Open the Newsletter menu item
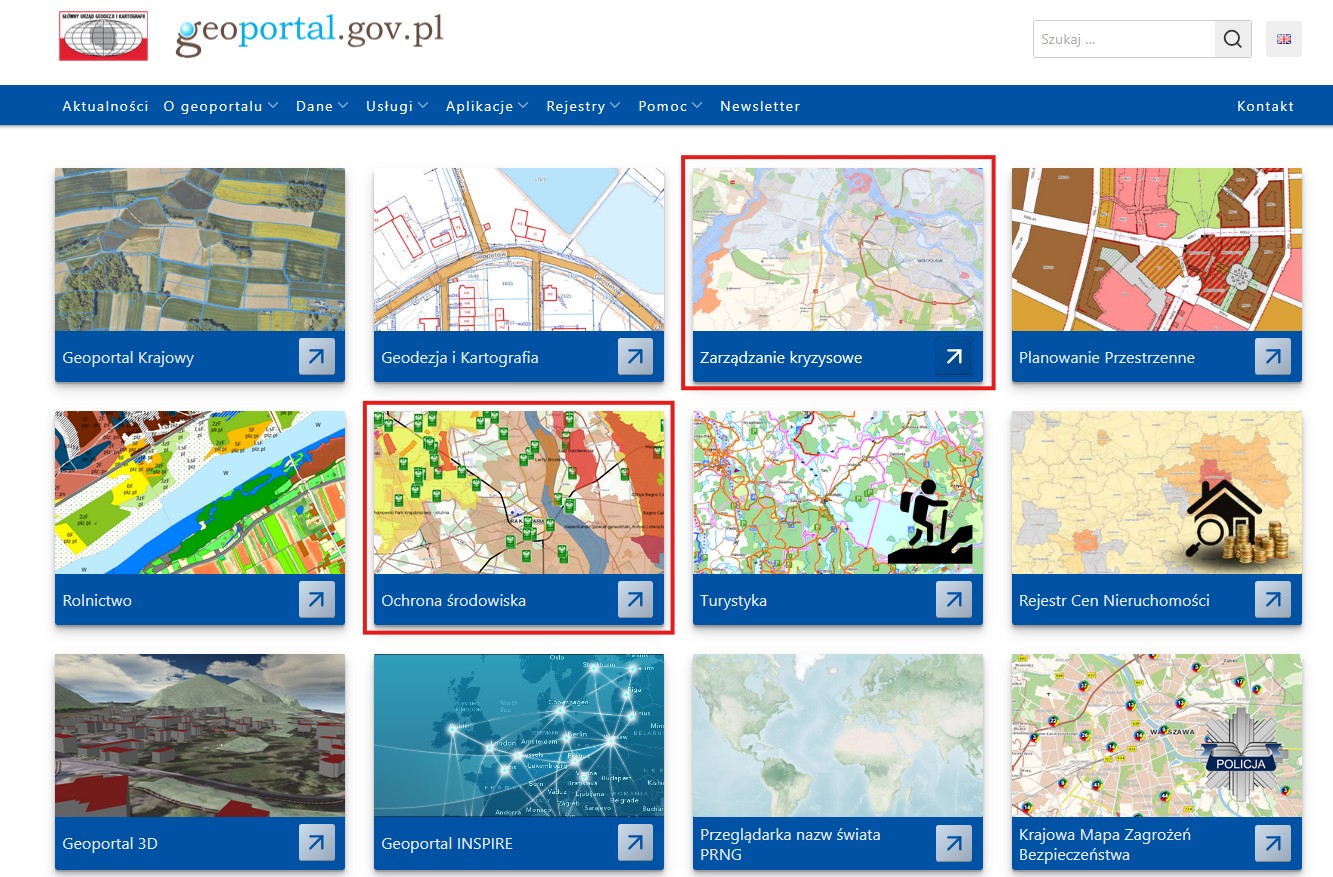The width and height of the screenshot is (1333, 877). tap(759, 106)
